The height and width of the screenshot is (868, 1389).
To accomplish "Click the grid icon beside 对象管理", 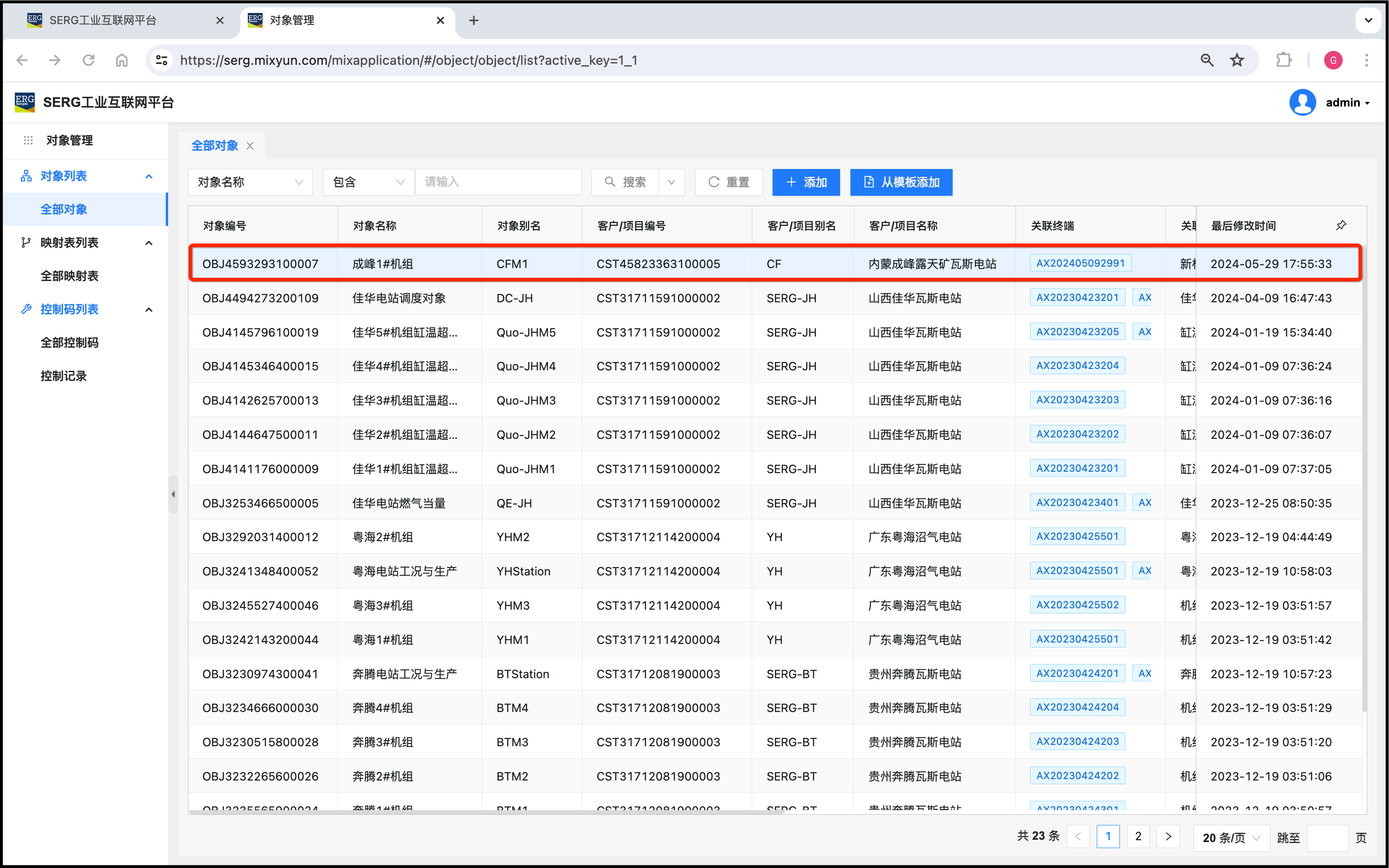I will pos(28,140).
